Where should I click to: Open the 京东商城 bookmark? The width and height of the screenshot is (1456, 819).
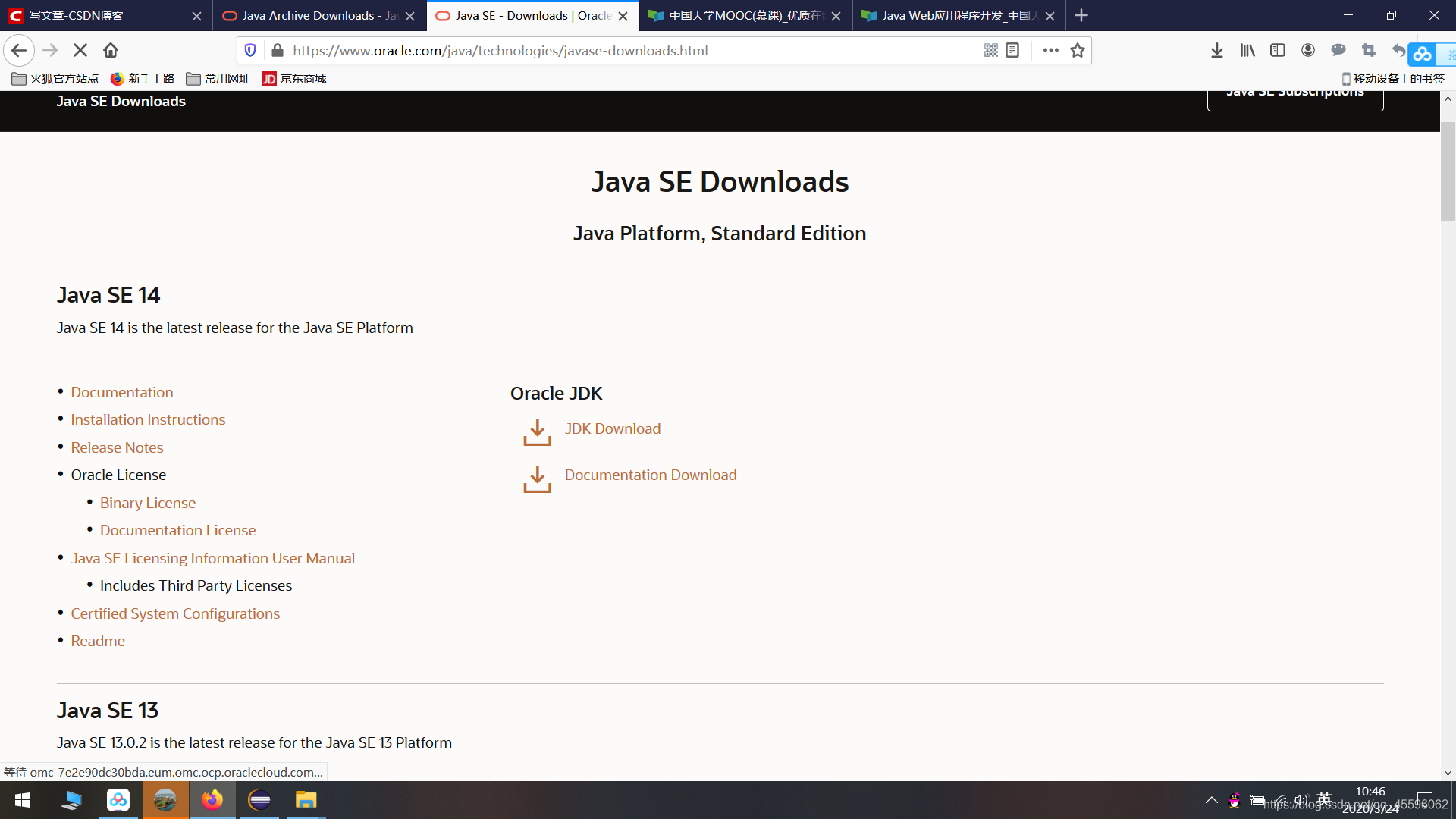point(294,79)
